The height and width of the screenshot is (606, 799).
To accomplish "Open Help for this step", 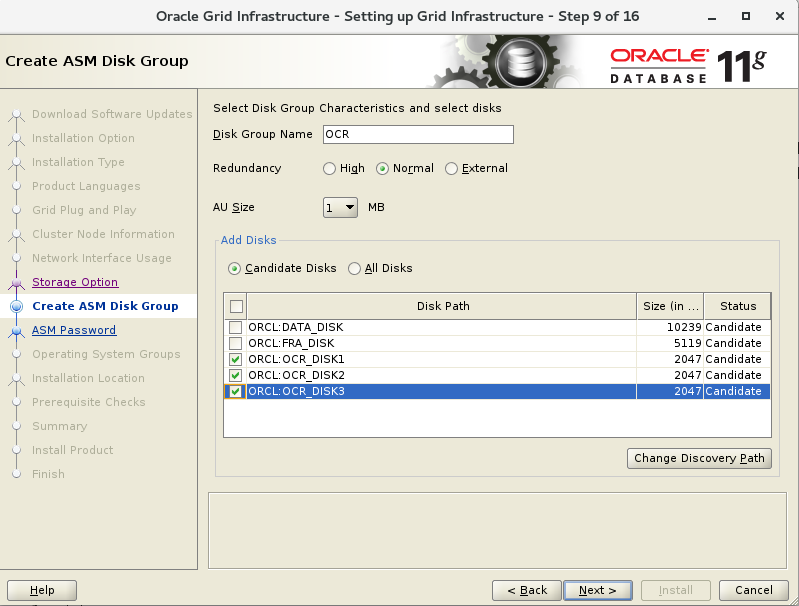I will click(x=42, y=590).
